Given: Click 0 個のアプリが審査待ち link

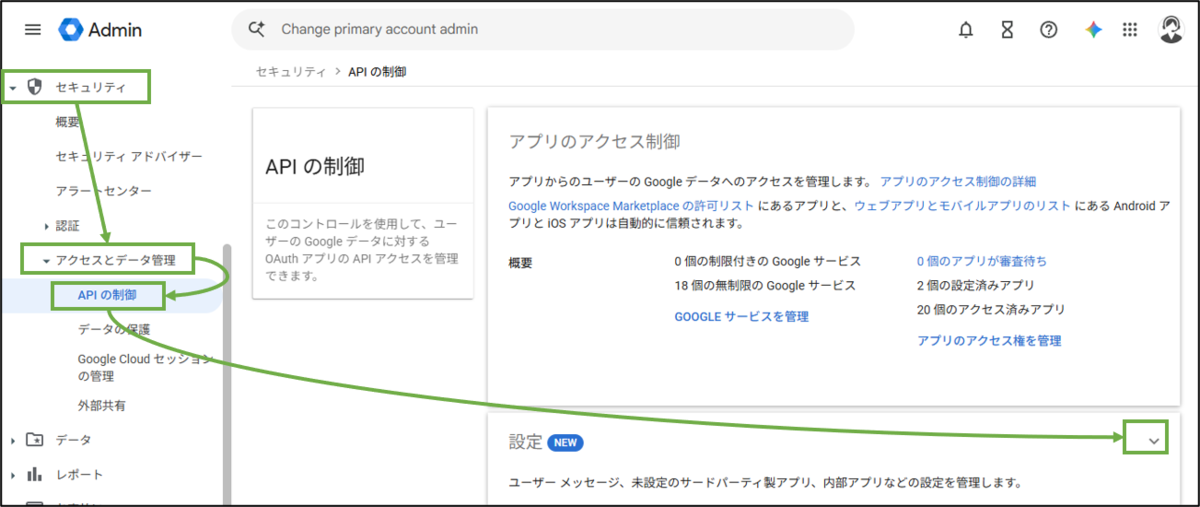Looking at the screenshot, I should pyautogui.click(x=982, y=261).
